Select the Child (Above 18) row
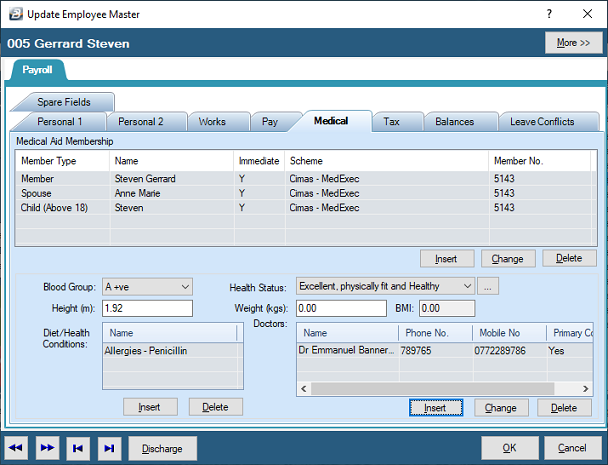The width and height of the screenshot is (608, 465). [303, 208]
